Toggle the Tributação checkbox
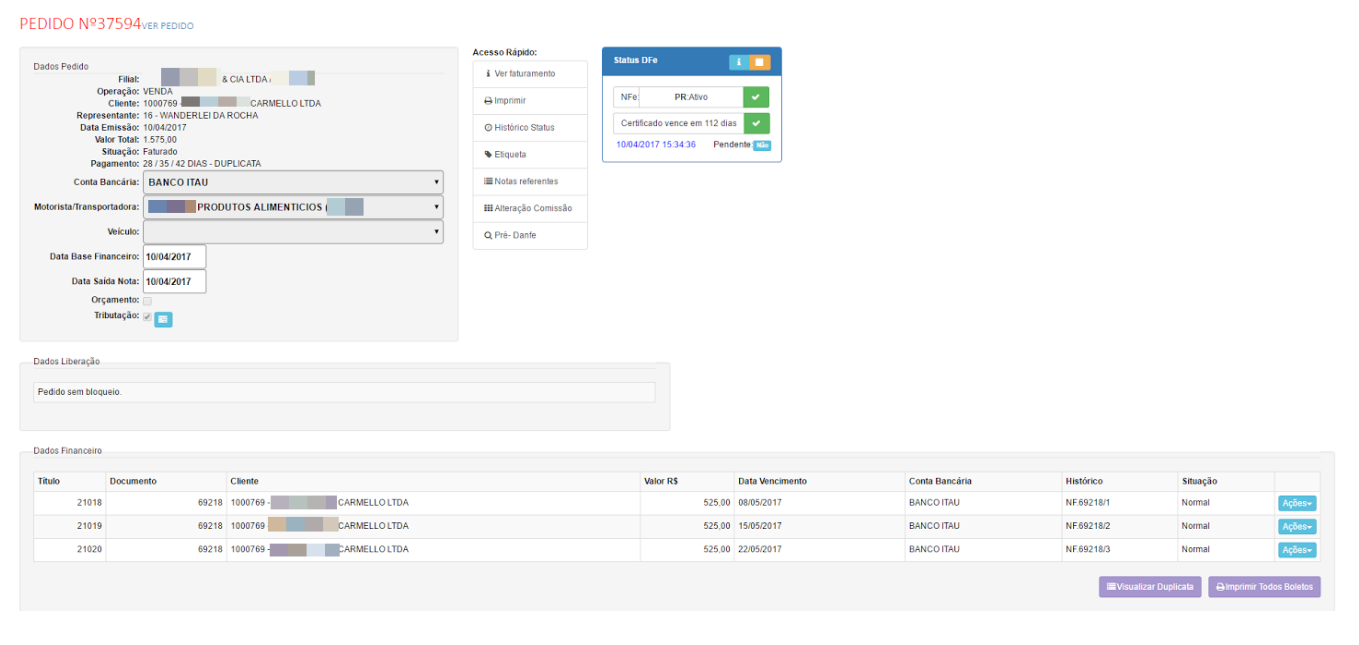This screenshot has width=1359, height=645. pos(148,317)
